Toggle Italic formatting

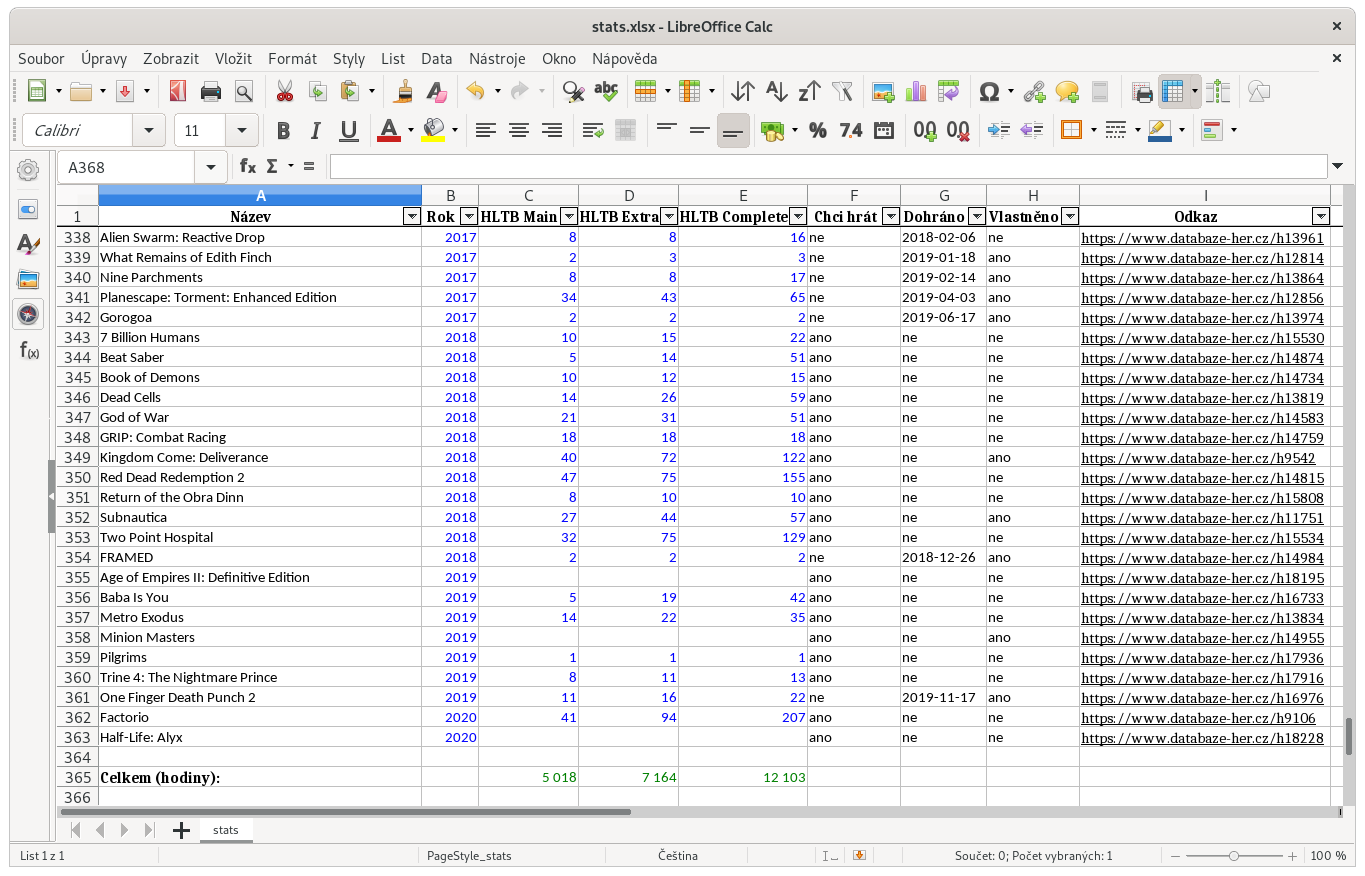click(316, 130)
